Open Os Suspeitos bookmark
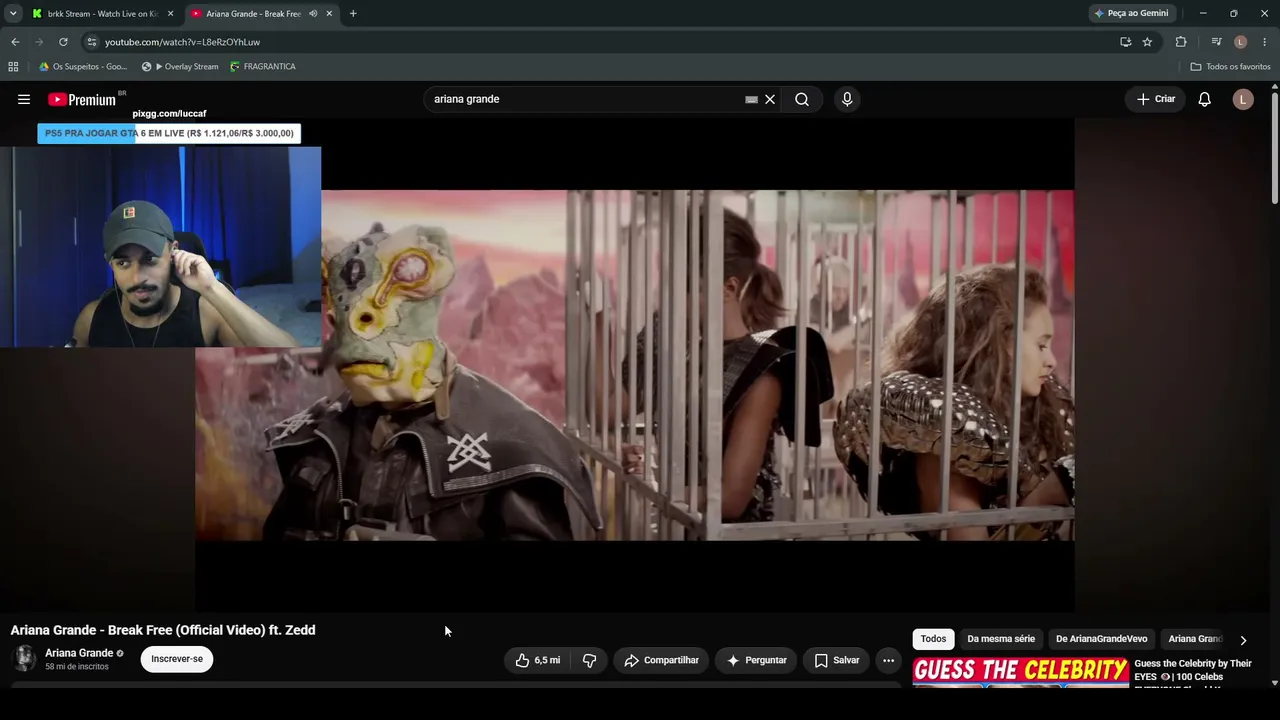 point(83,67)
